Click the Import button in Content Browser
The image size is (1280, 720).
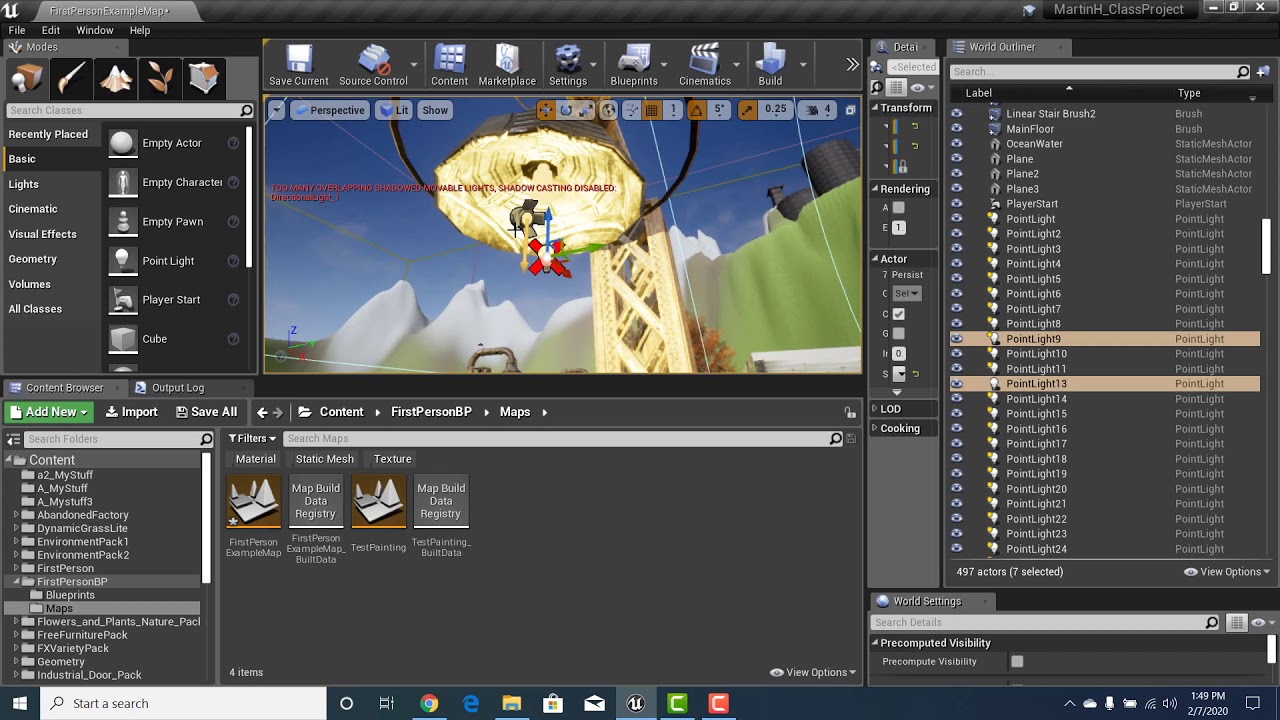click(x=132, y=412)
